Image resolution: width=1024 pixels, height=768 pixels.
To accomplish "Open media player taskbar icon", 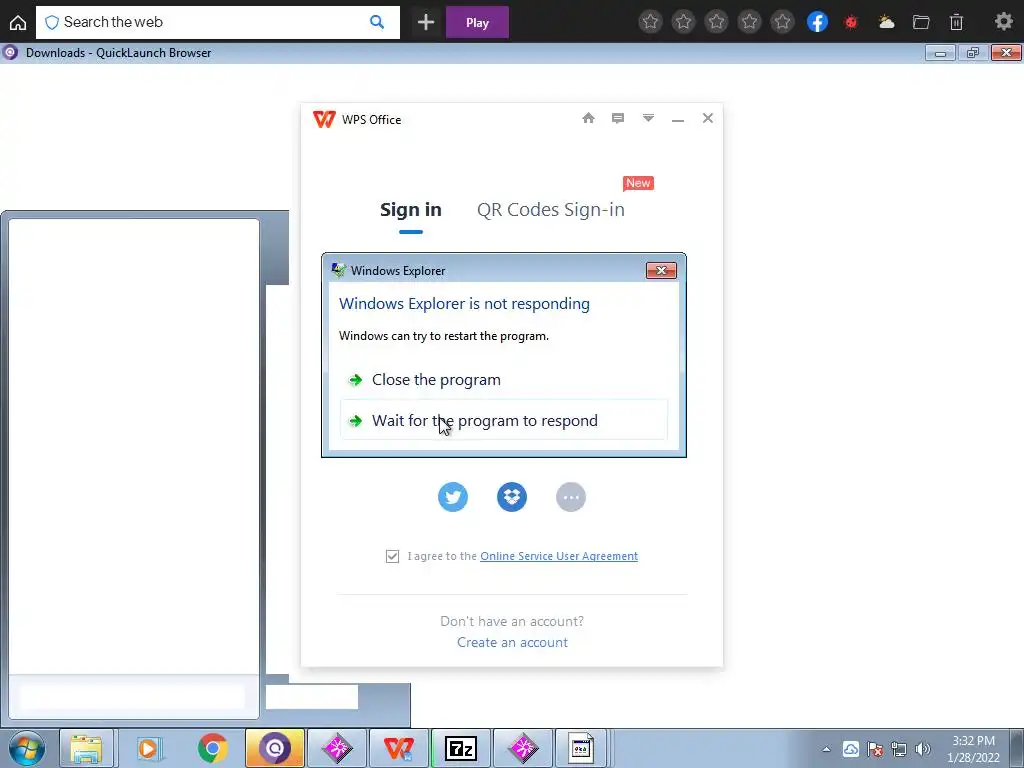I will coord(148,748).
